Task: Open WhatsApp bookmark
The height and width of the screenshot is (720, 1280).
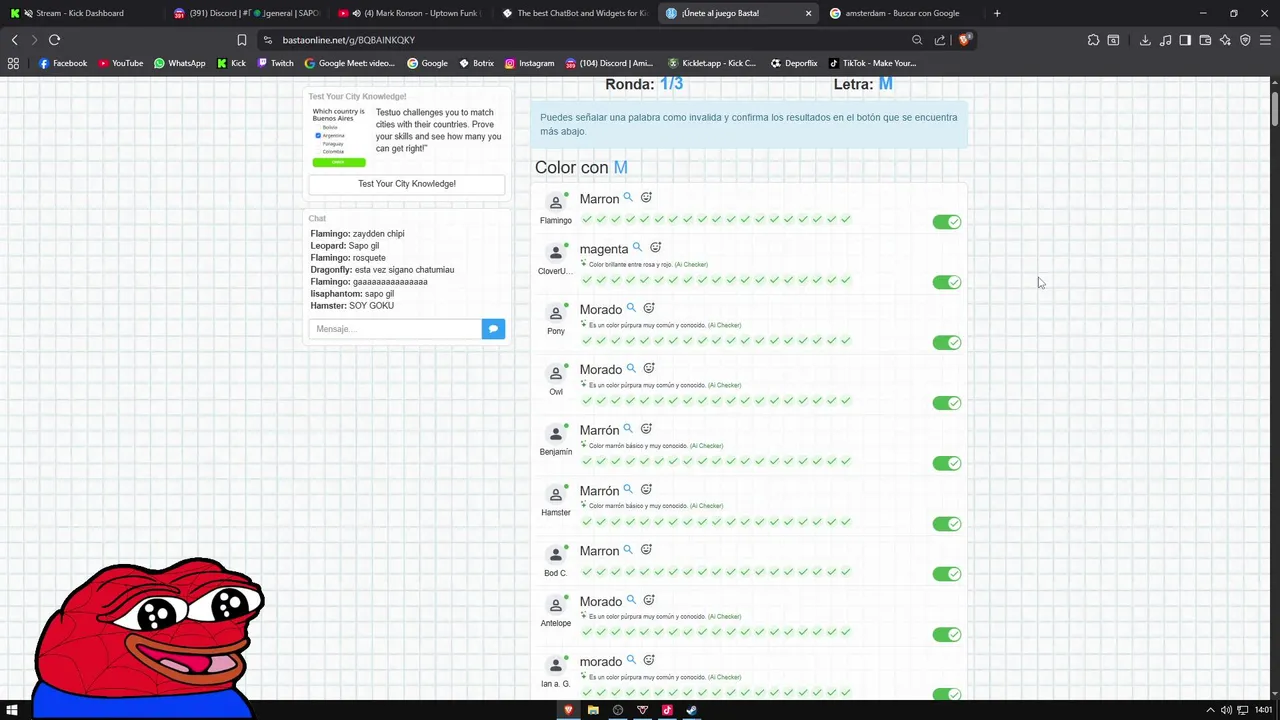Action: (x=180, y=63)
